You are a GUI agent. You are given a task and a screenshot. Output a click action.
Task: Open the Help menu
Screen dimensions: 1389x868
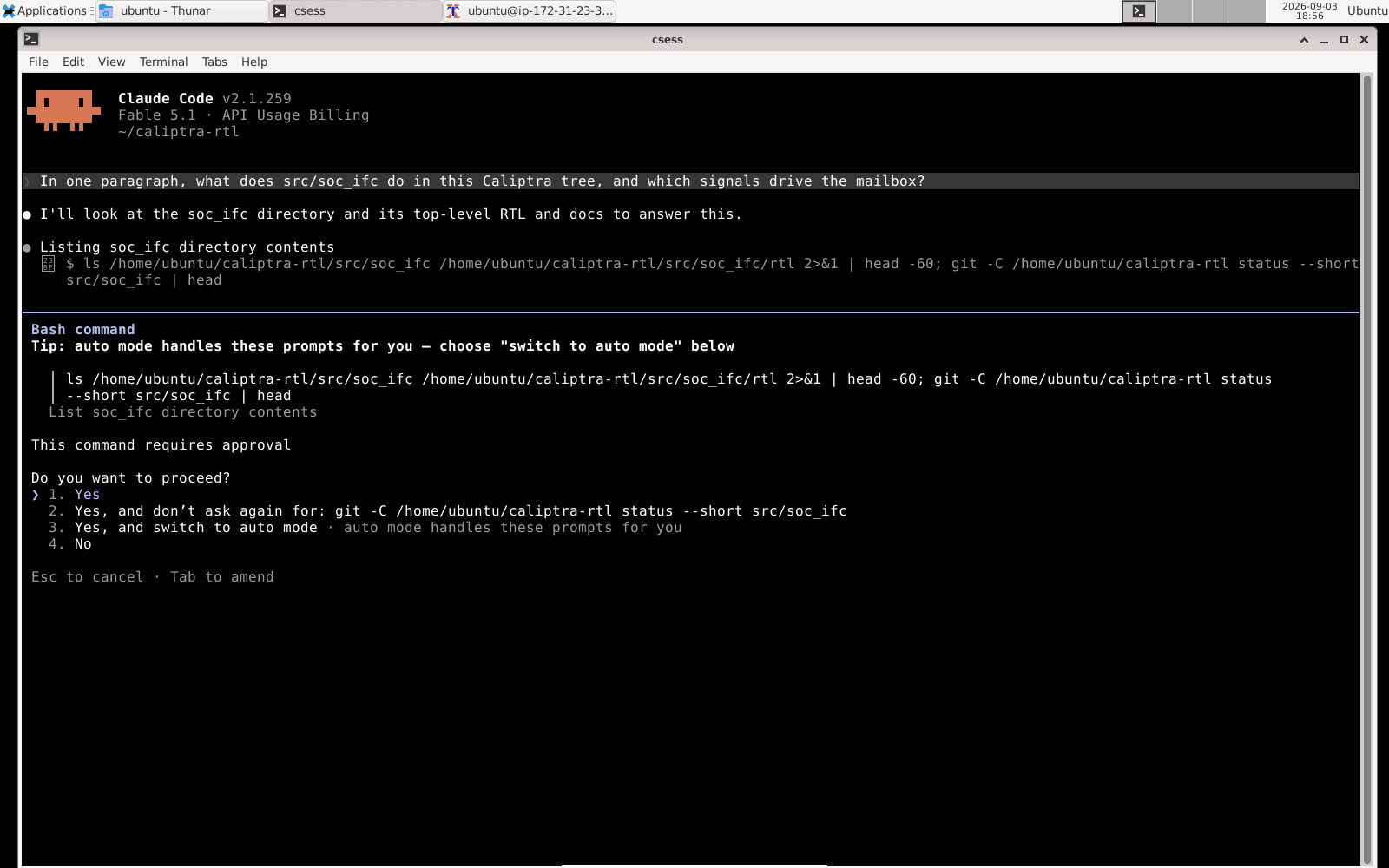(254, 62)
